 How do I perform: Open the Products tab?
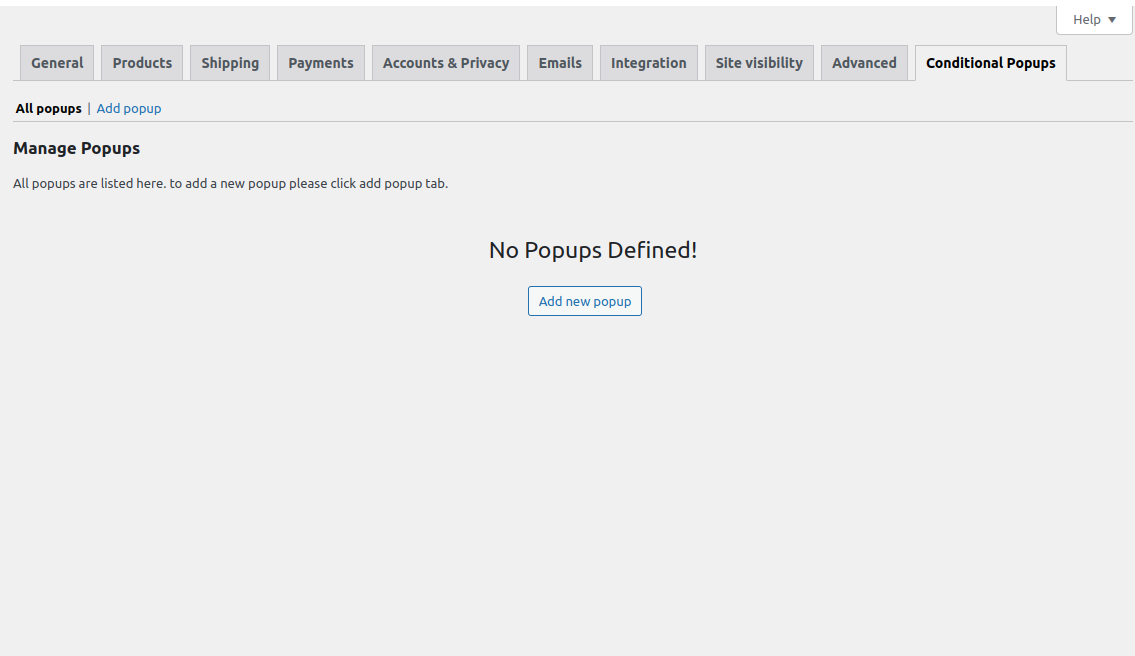tap(141, 62)
